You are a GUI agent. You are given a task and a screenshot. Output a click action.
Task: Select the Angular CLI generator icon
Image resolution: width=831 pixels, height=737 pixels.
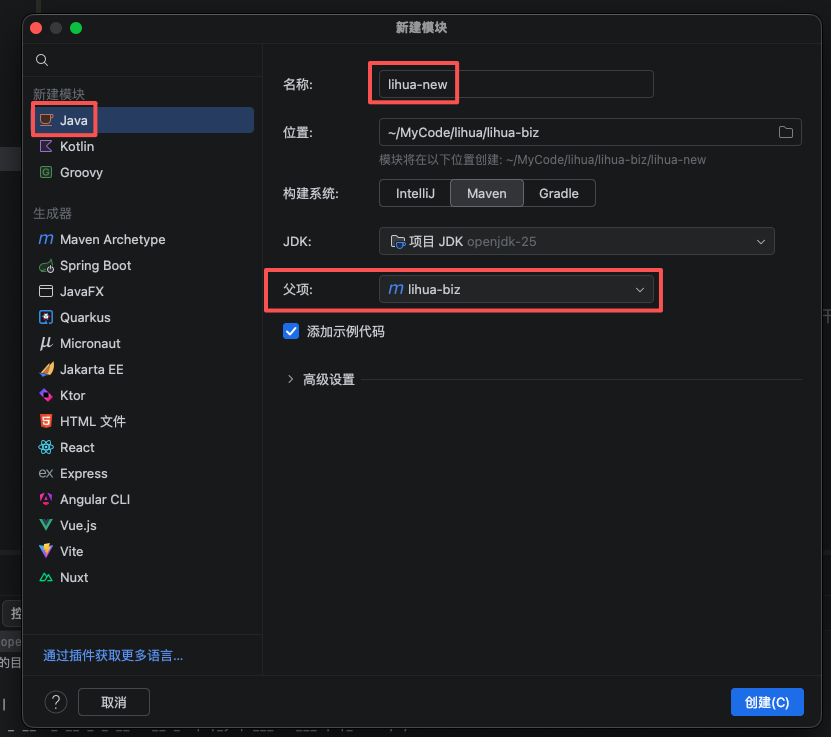pyautogui.click(x=45, y=500)
